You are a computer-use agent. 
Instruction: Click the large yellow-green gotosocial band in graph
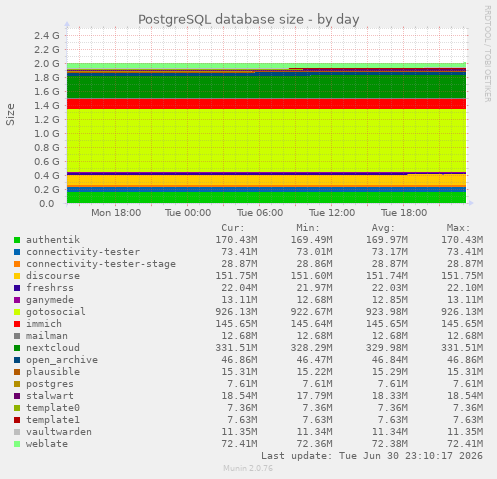point(266,140)
